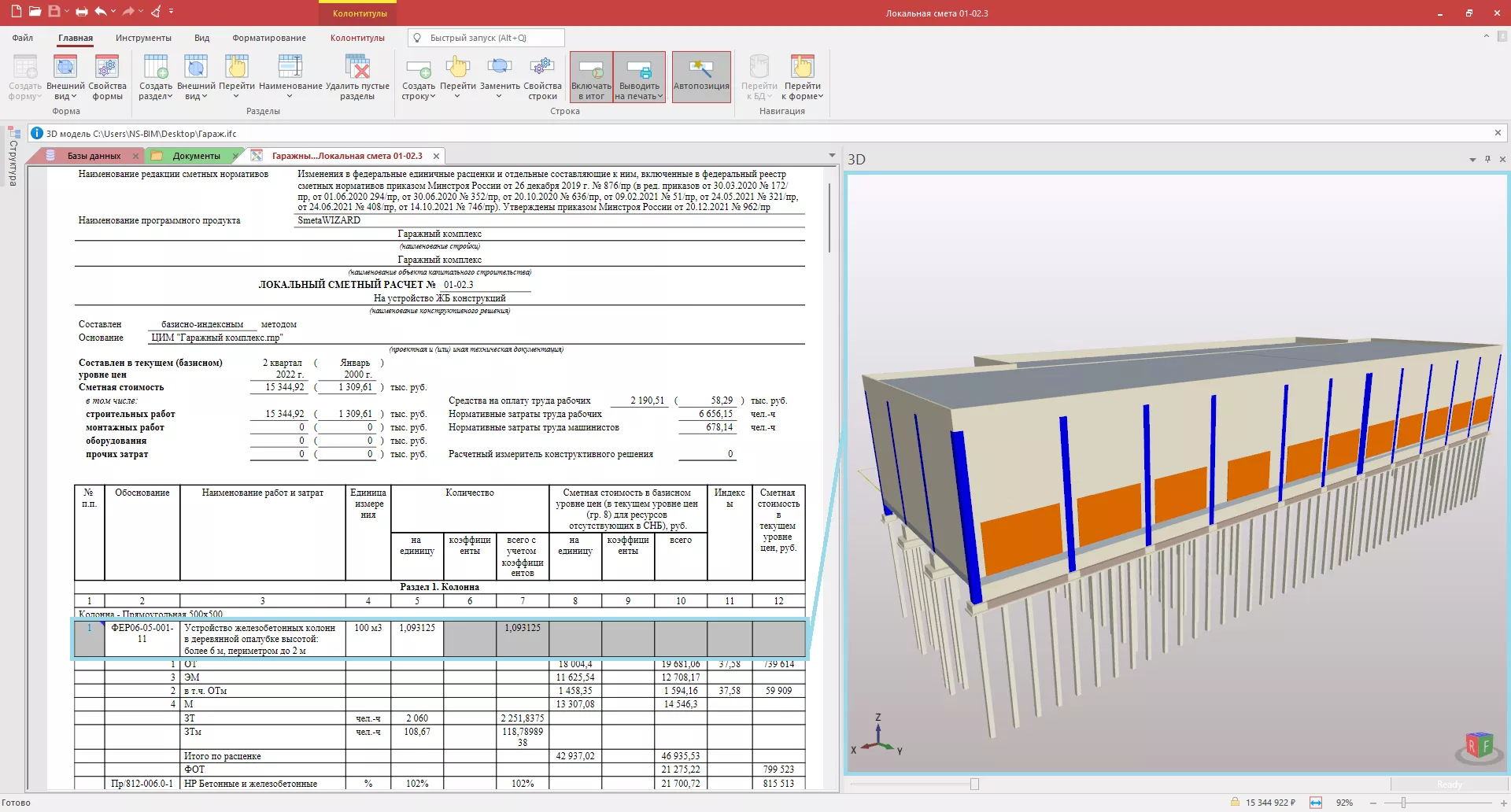Close the Базы данных tab
The image size is (1511, 812).
click(x=135, y=156)
